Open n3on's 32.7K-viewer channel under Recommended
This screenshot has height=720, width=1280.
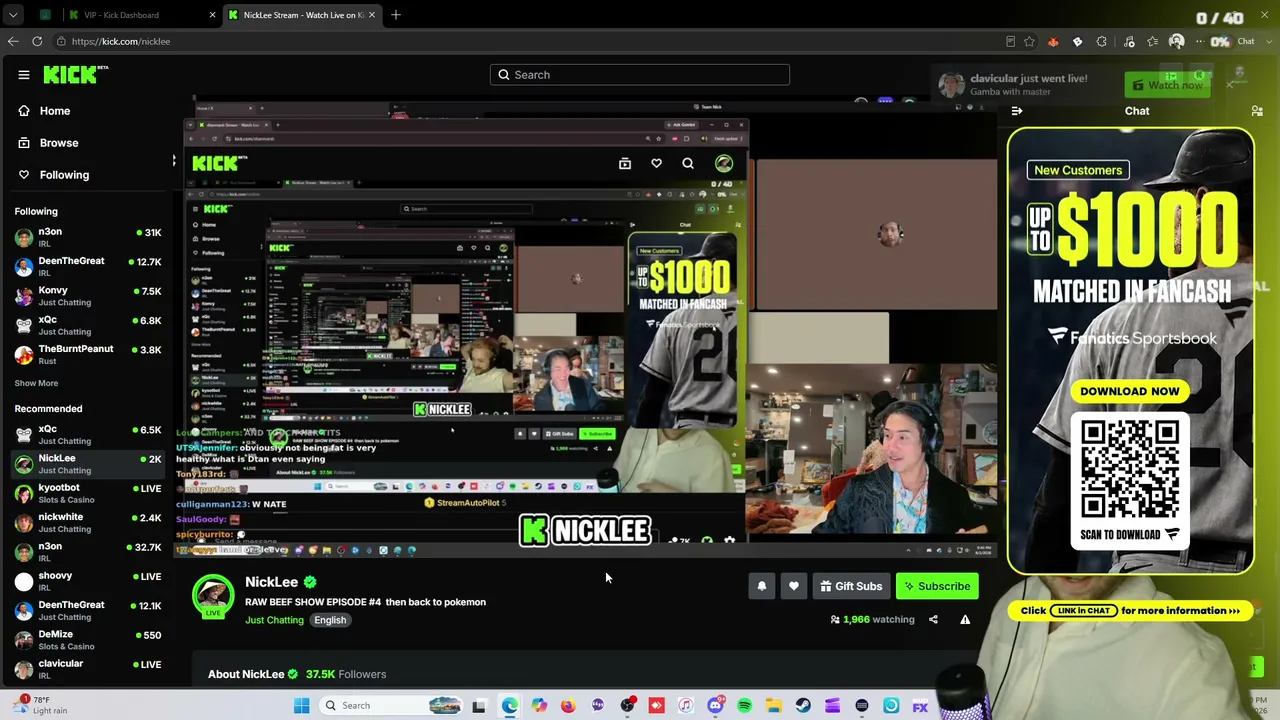[x=88, y=552]
